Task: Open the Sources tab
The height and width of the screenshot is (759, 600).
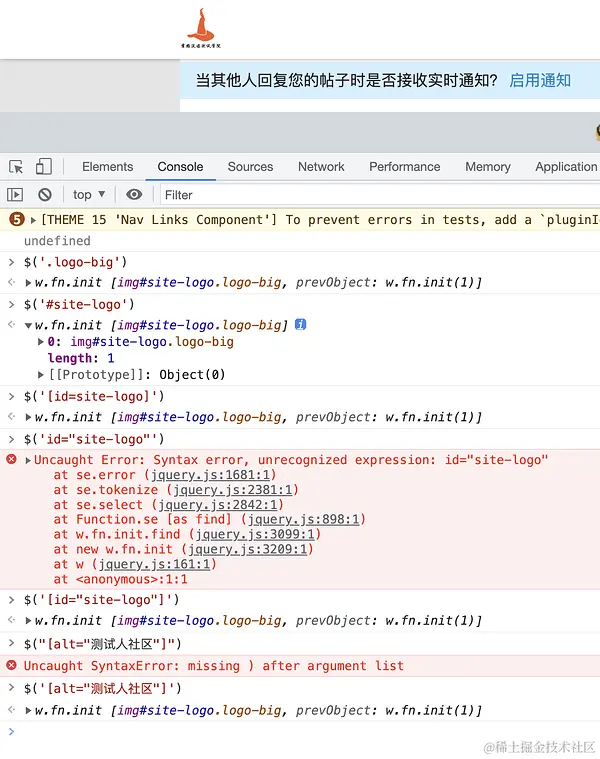Action: coord(250,167)
